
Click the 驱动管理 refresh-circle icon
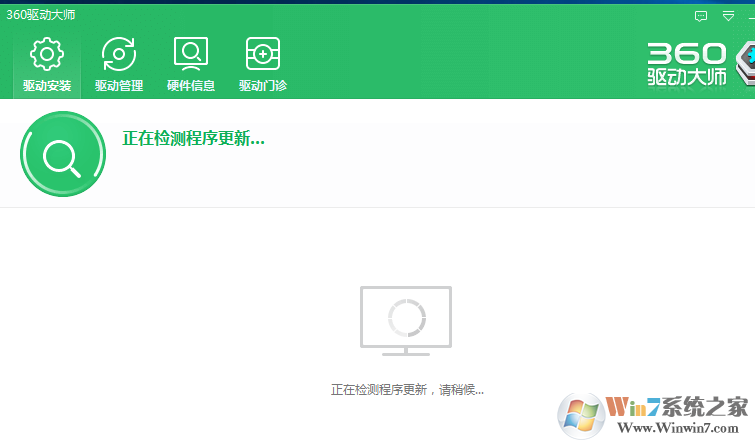(x=119, y=53)
